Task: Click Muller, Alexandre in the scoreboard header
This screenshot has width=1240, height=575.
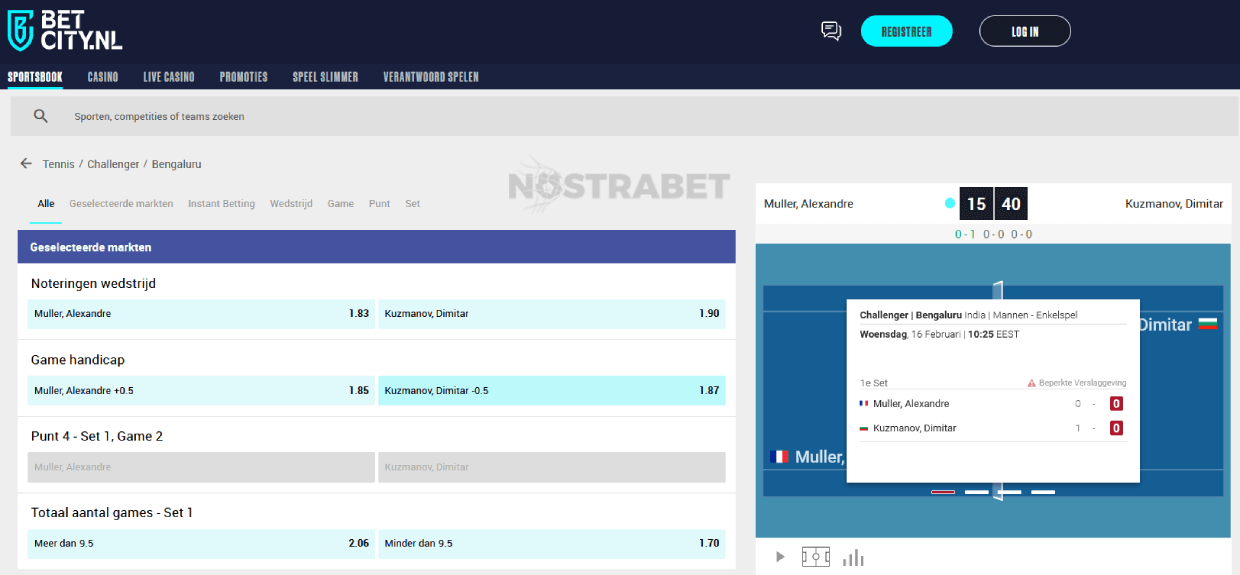Action: (x=809, y=204)
